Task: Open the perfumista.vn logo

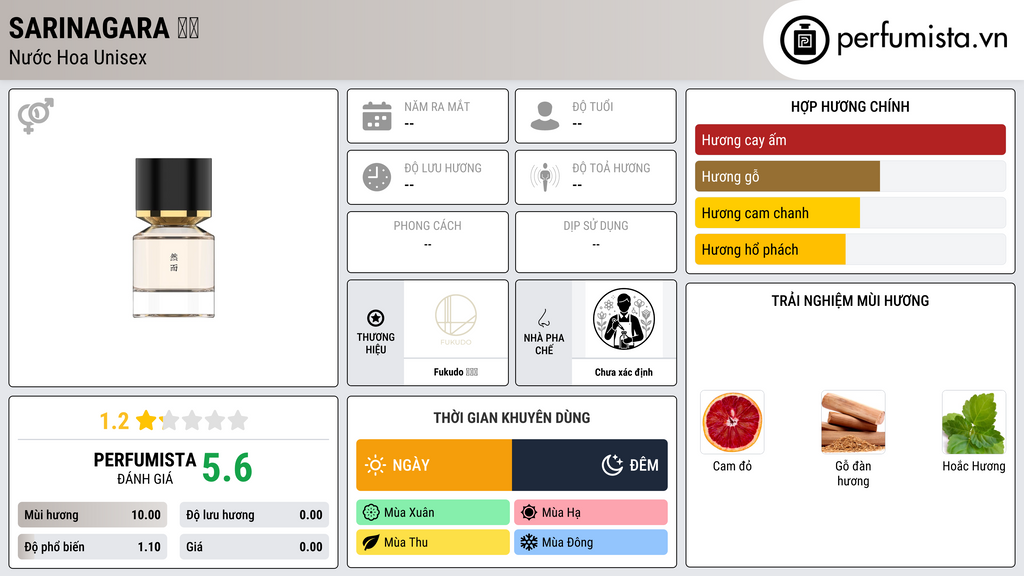Action: click(x=893, y=40)
